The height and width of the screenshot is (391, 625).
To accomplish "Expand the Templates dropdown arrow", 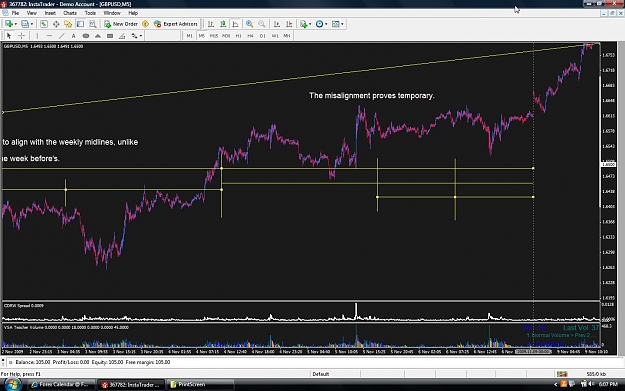I will (x=342, y=24).
